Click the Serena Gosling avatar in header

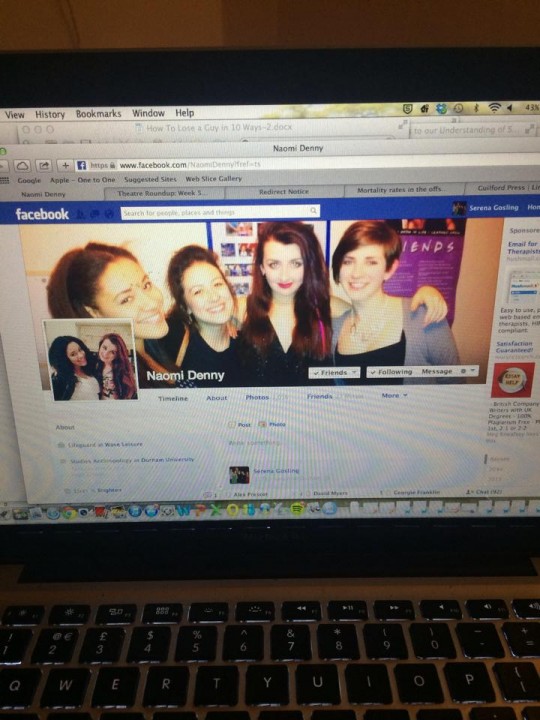tap(459, 208)
